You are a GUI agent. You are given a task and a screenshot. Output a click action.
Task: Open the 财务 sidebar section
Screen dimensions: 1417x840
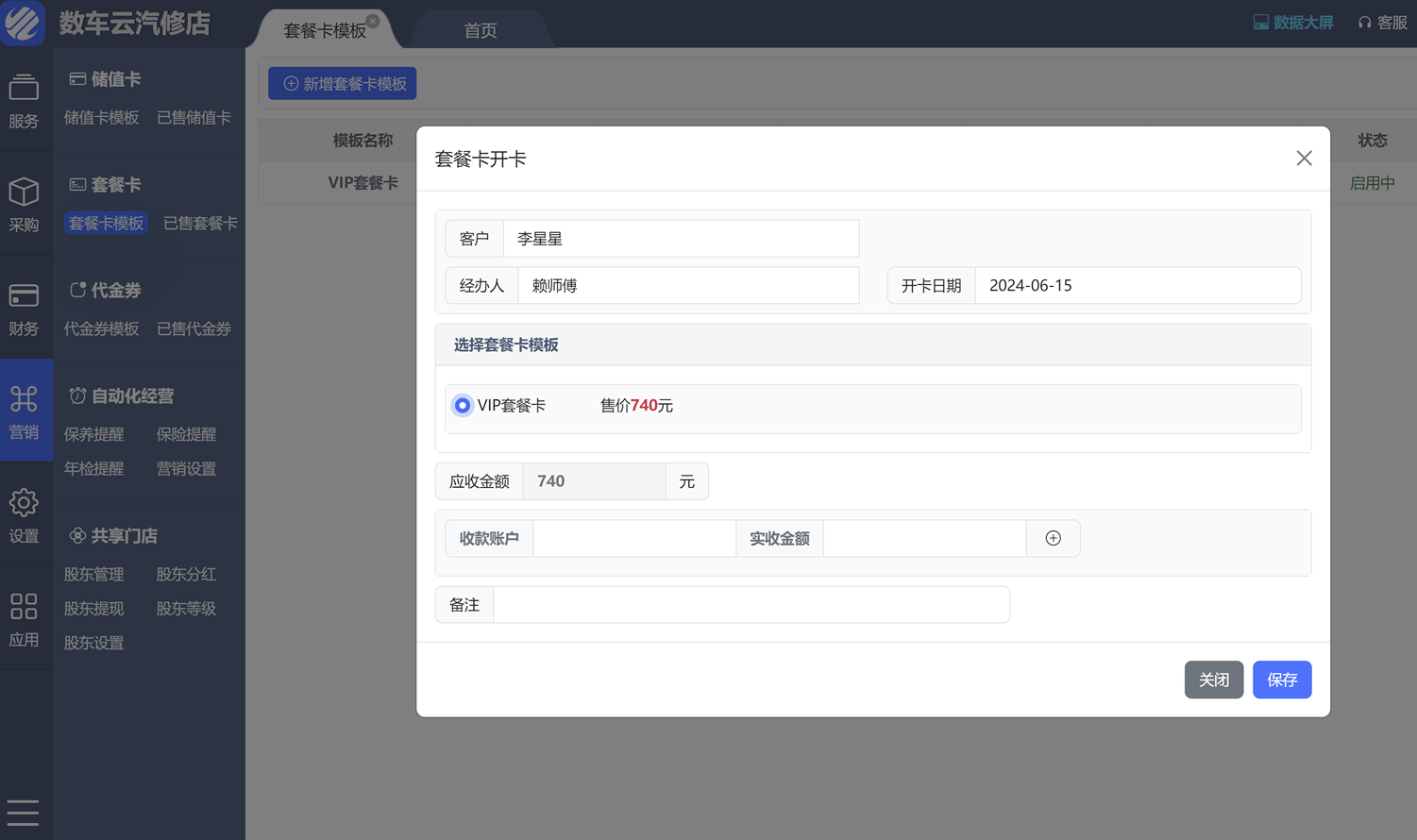24,309
